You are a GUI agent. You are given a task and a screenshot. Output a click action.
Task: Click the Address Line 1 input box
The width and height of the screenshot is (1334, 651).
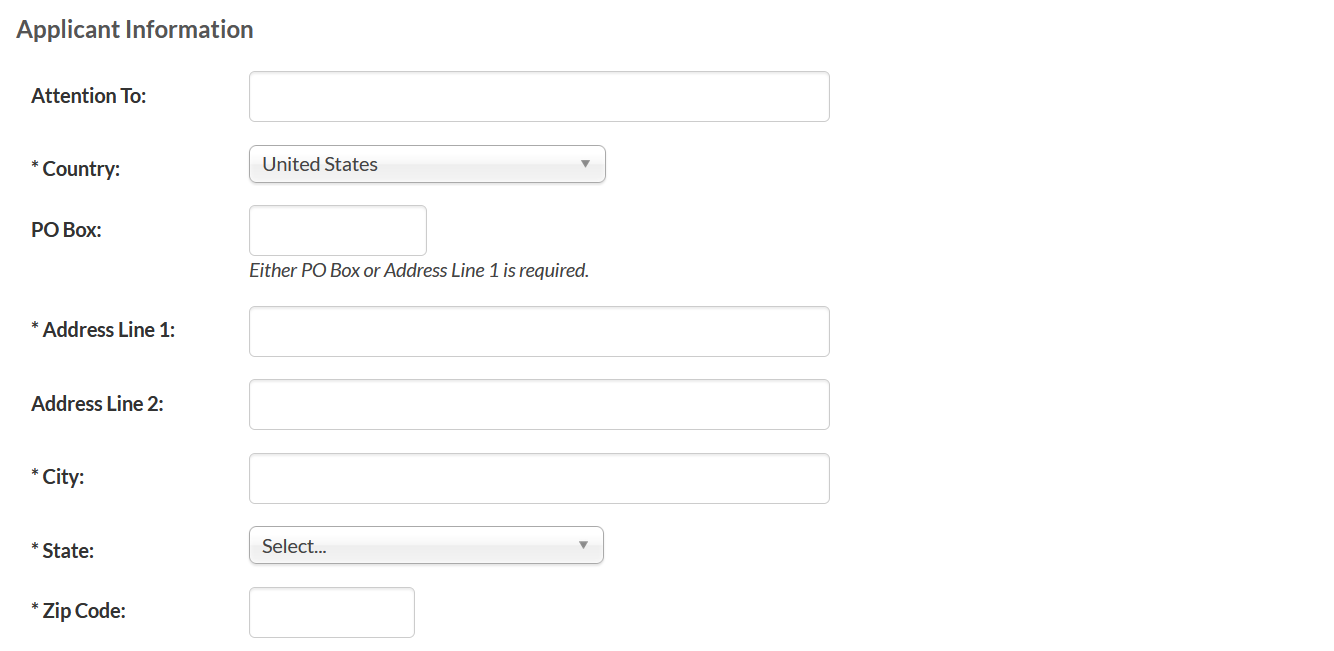tap(539, 332)
